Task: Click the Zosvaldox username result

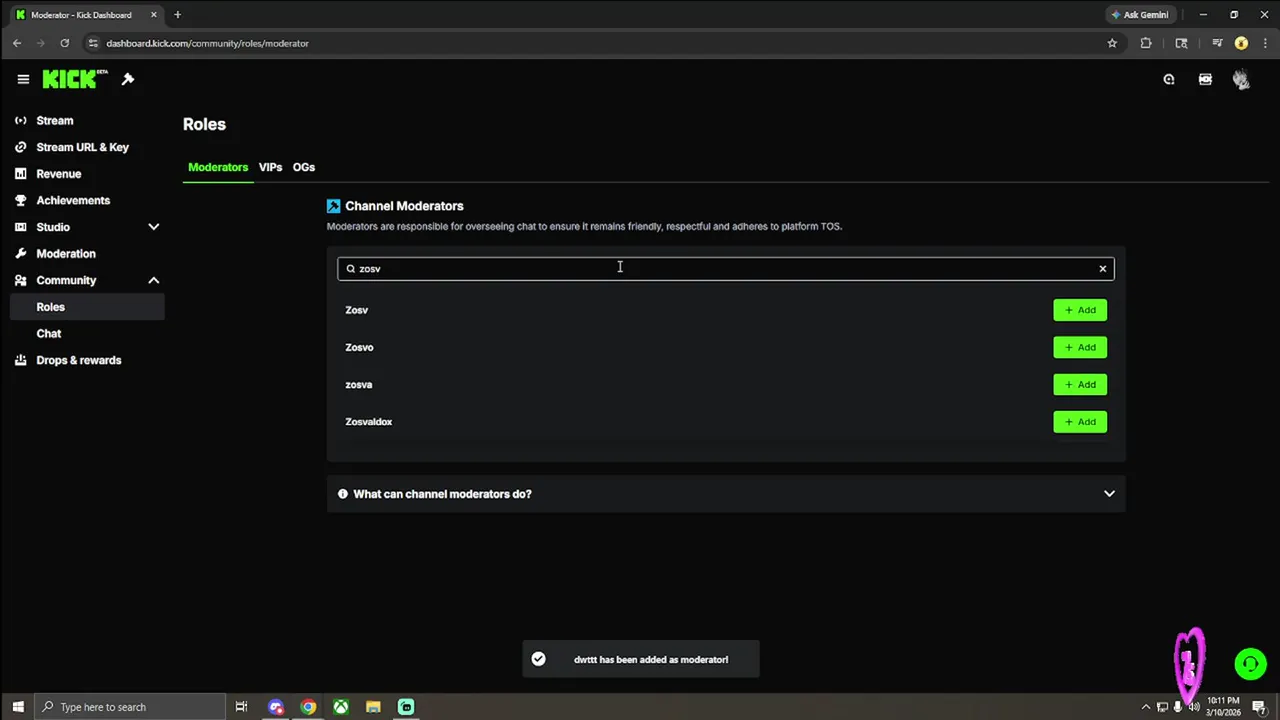Action: click(368, 422)
